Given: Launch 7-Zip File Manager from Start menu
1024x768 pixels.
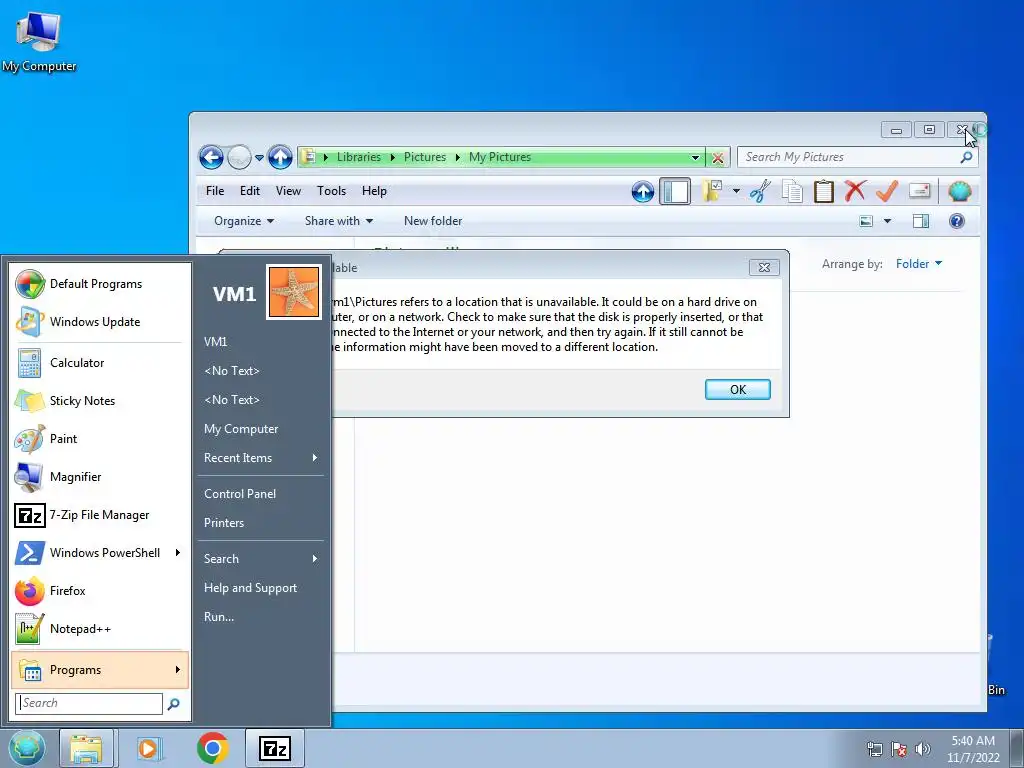Looking at the screenshot, I should click(x=99, y=515).
